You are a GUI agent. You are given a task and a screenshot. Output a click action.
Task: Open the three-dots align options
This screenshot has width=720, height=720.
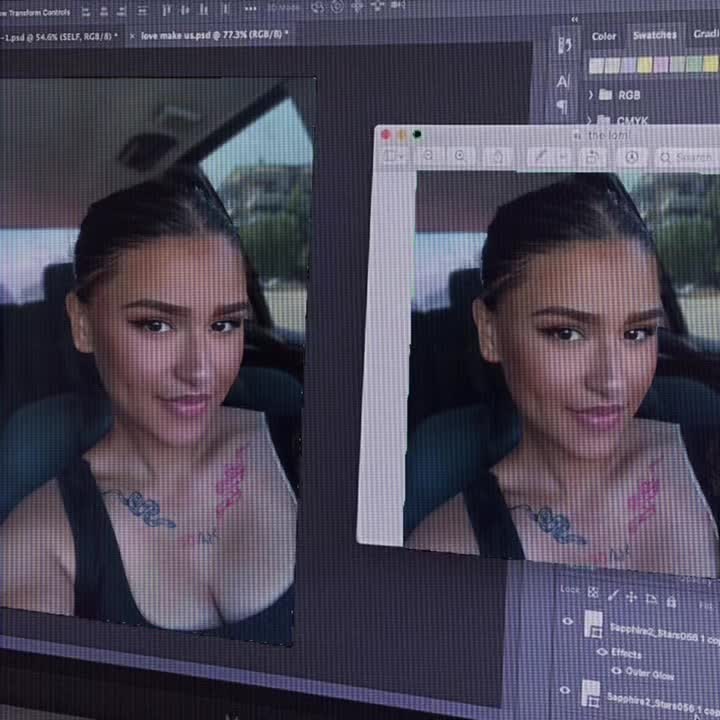250,8
